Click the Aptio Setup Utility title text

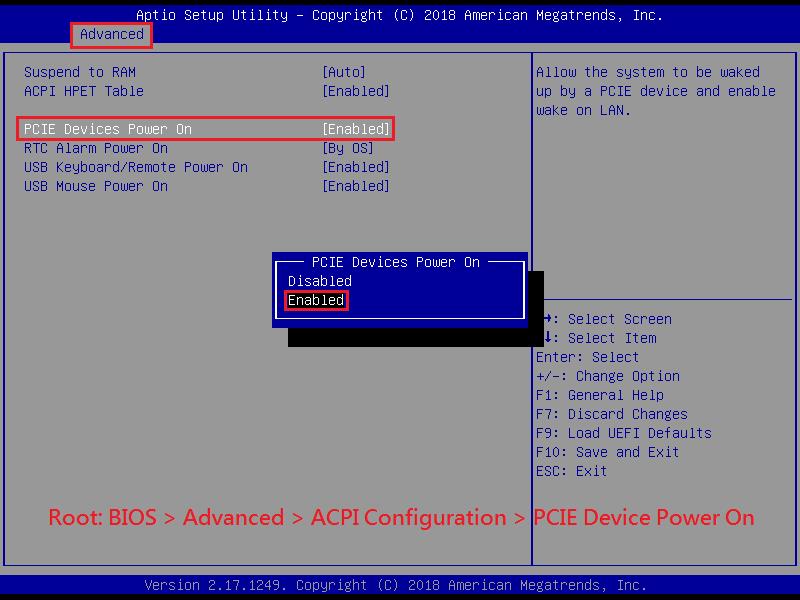399,15
